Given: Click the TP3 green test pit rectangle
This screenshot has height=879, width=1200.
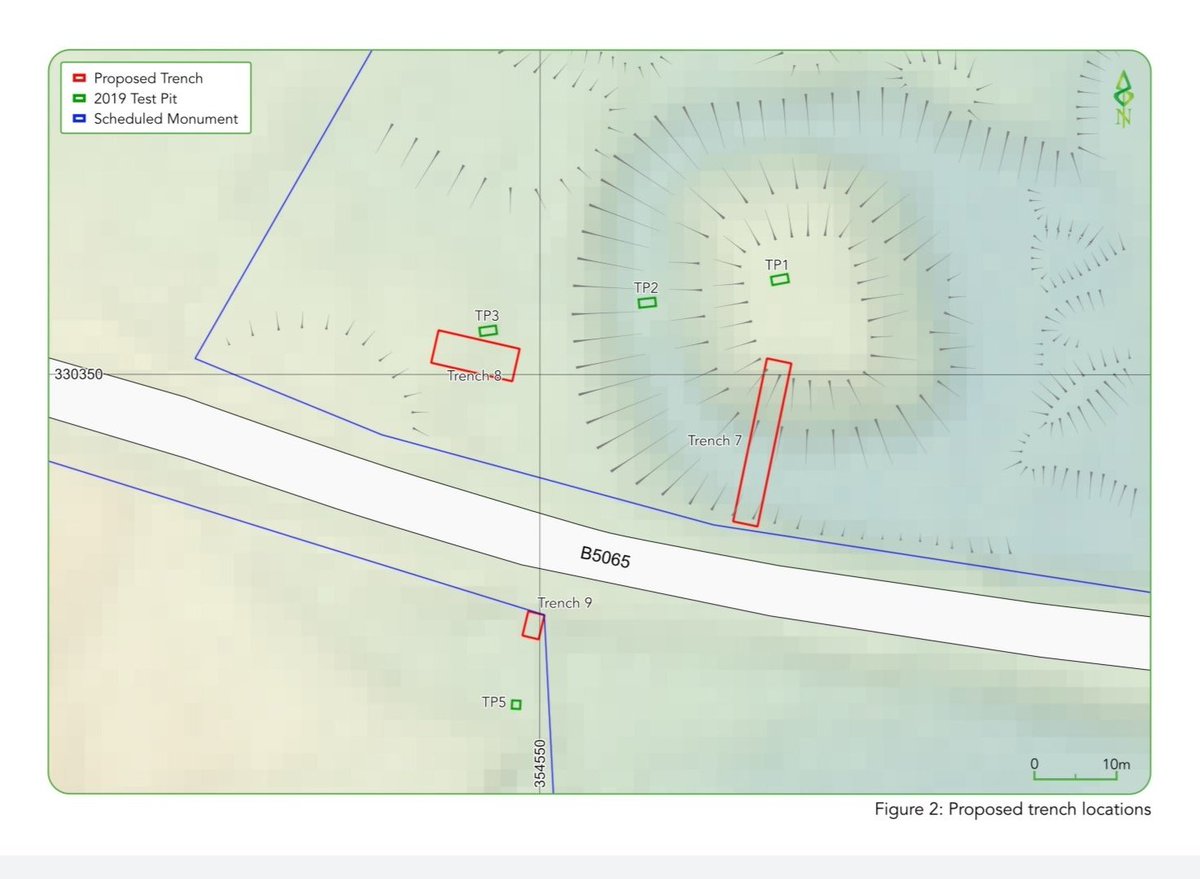Looking at the screenshot, I should (x=488, y=330).
